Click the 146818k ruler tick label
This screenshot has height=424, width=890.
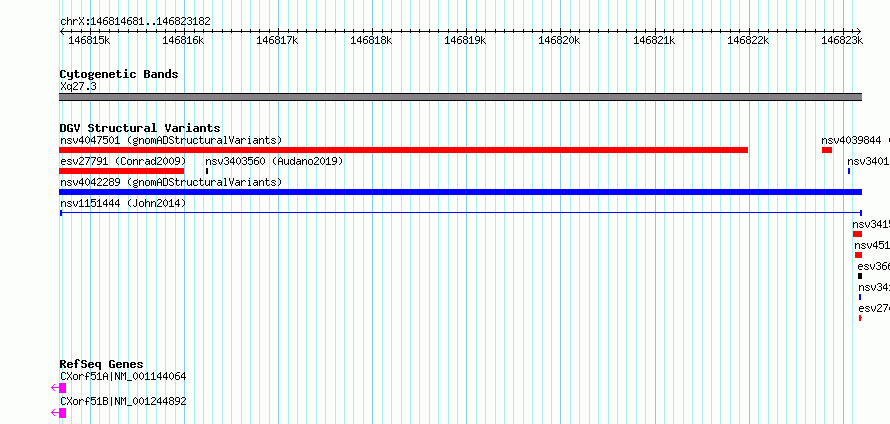point(371,40)
